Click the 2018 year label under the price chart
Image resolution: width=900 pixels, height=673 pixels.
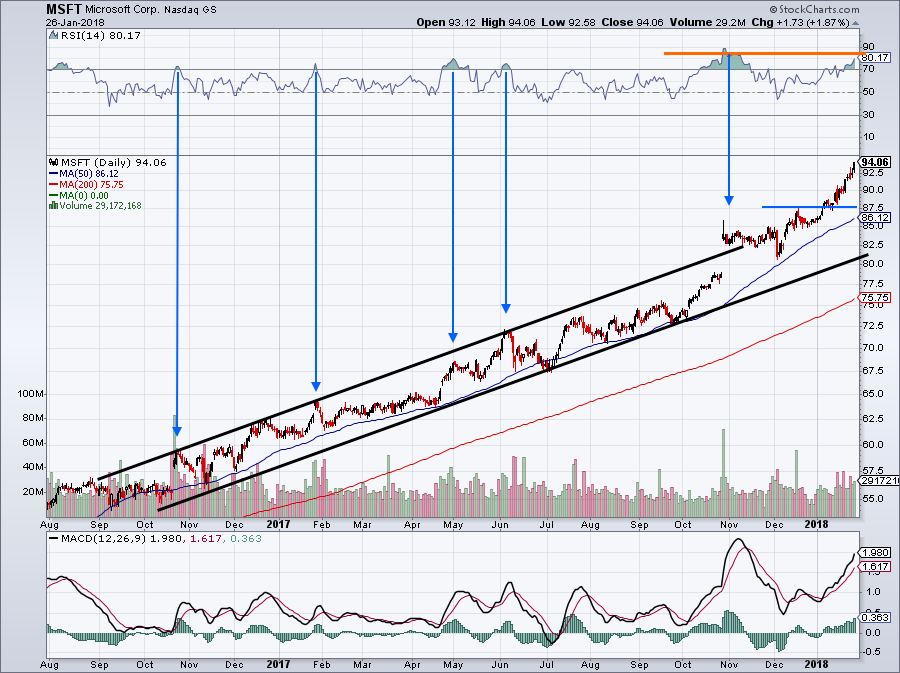[x=816, y=524]
